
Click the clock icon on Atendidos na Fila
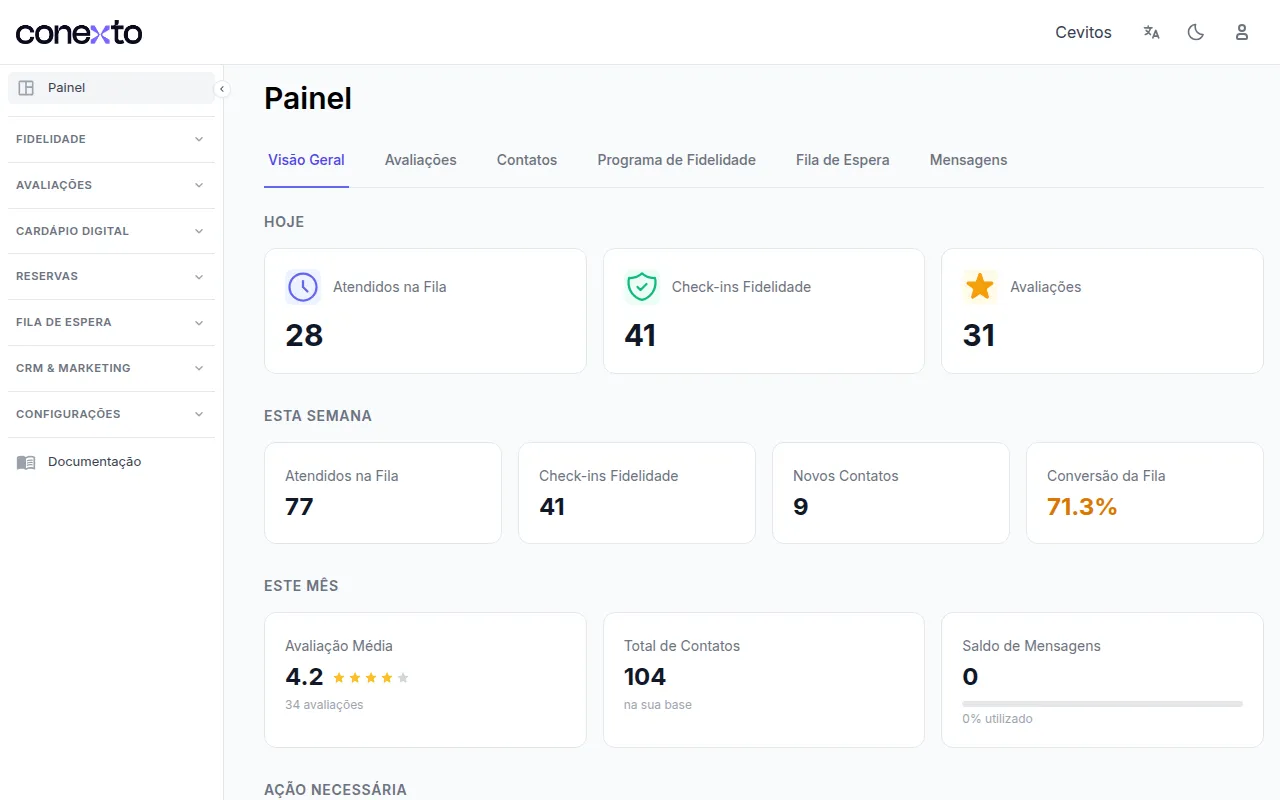click(303, 287)
